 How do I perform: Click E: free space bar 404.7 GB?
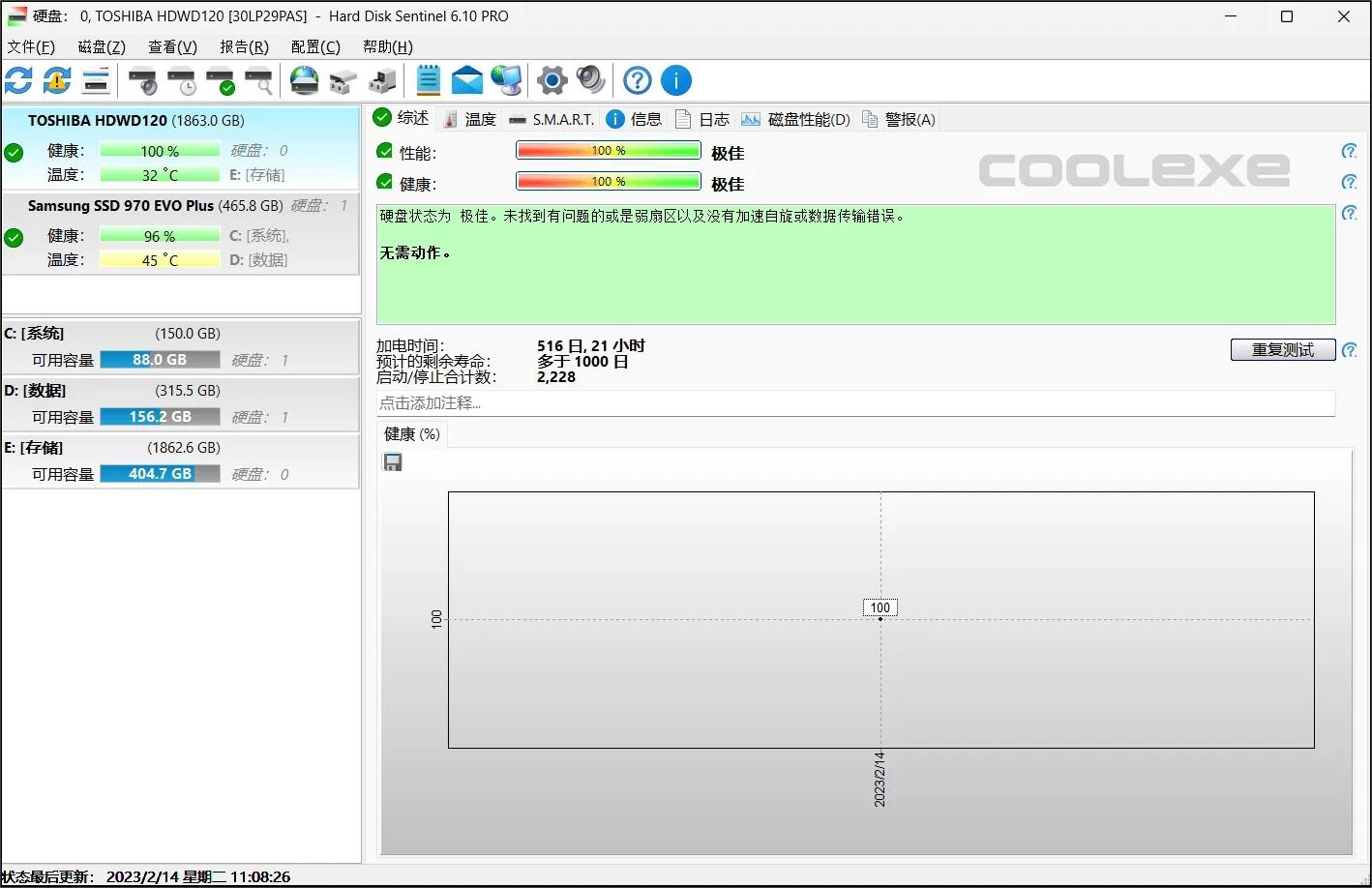pos(160,474)
